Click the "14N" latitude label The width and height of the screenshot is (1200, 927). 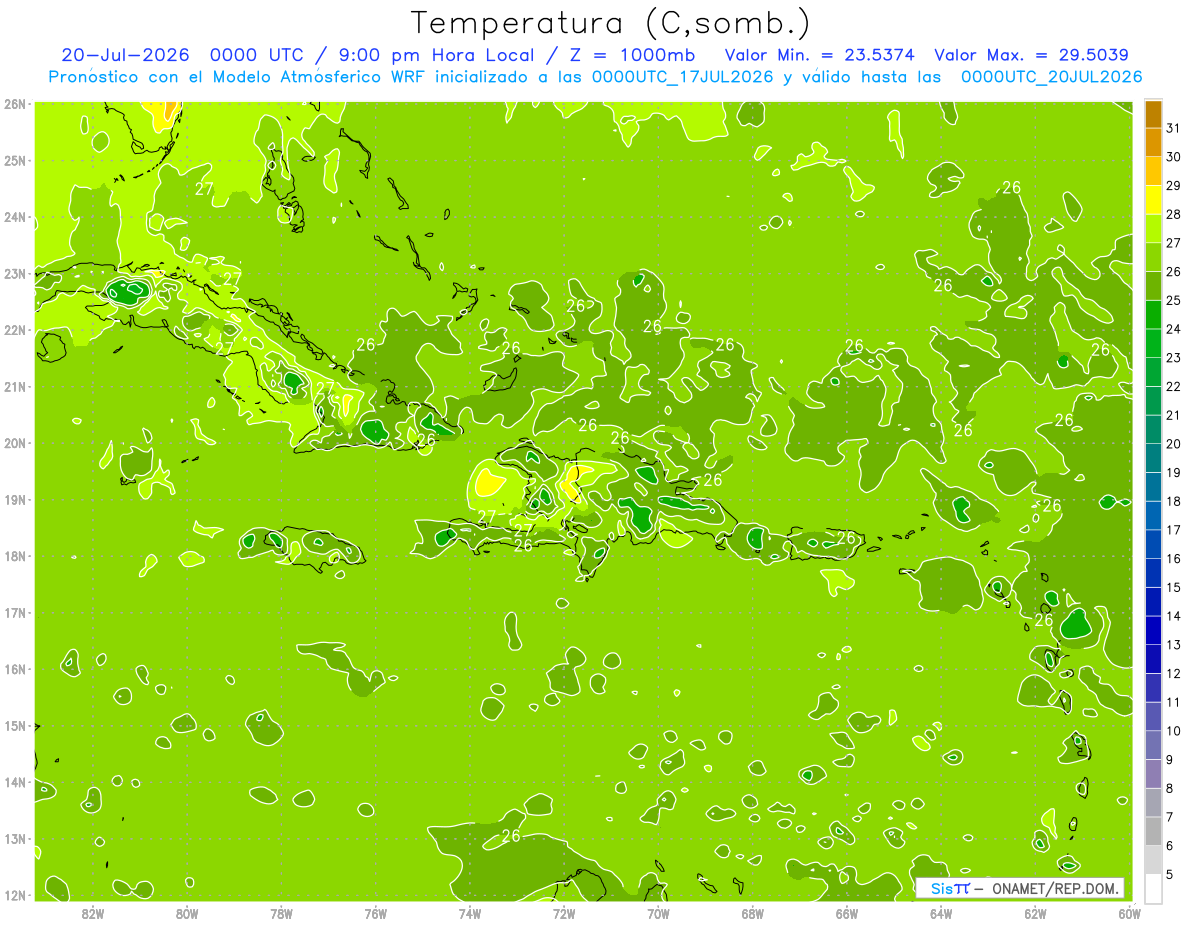coord(15,782)
